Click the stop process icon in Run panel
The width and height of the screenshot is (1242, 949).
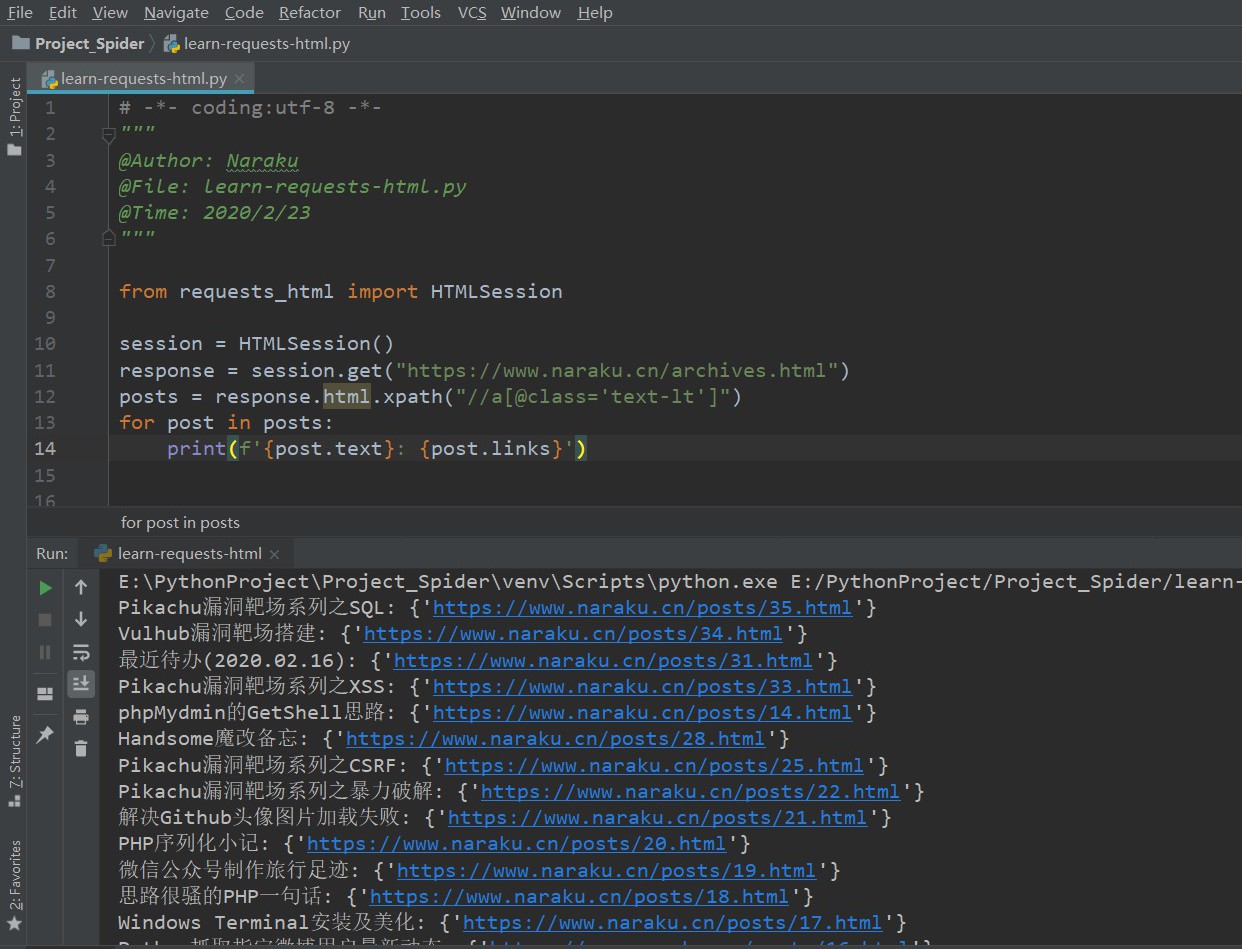click(x=45, y=620)
